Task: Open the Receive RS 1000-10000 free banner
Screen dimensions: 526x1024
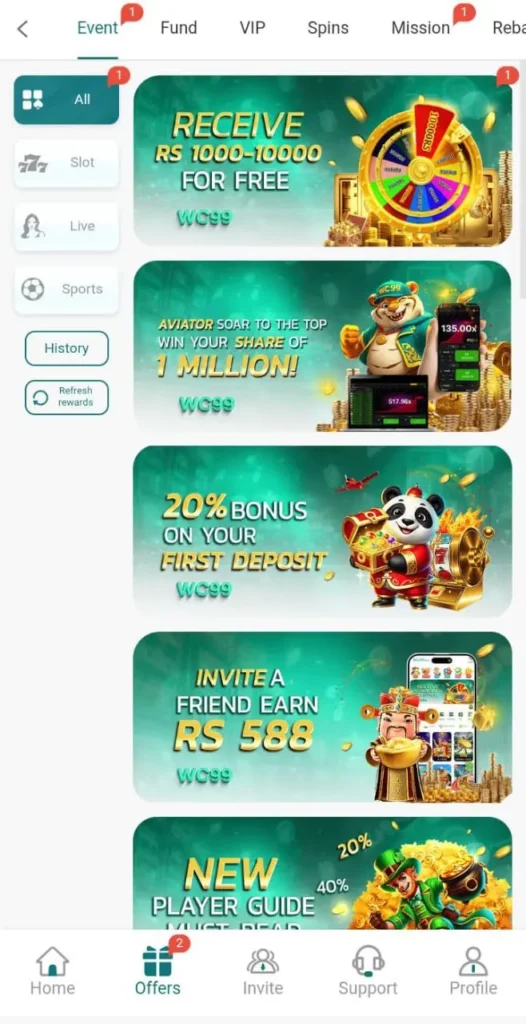Action: (x=323, y=161)
